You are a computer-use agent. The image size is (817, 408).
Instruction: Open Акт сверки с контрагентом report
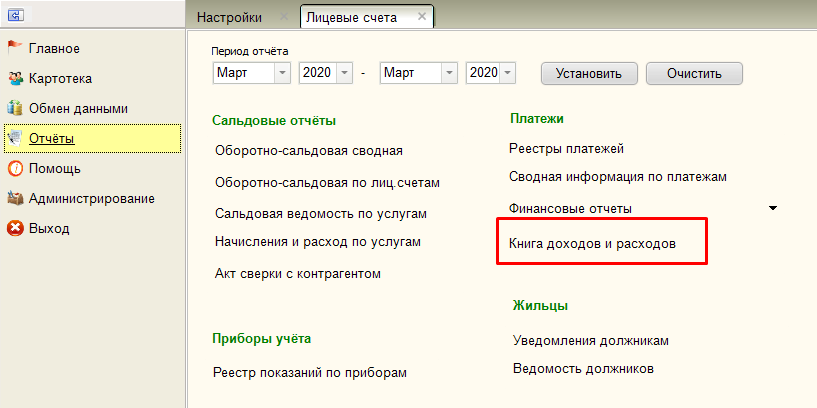[x=298, y=274]
